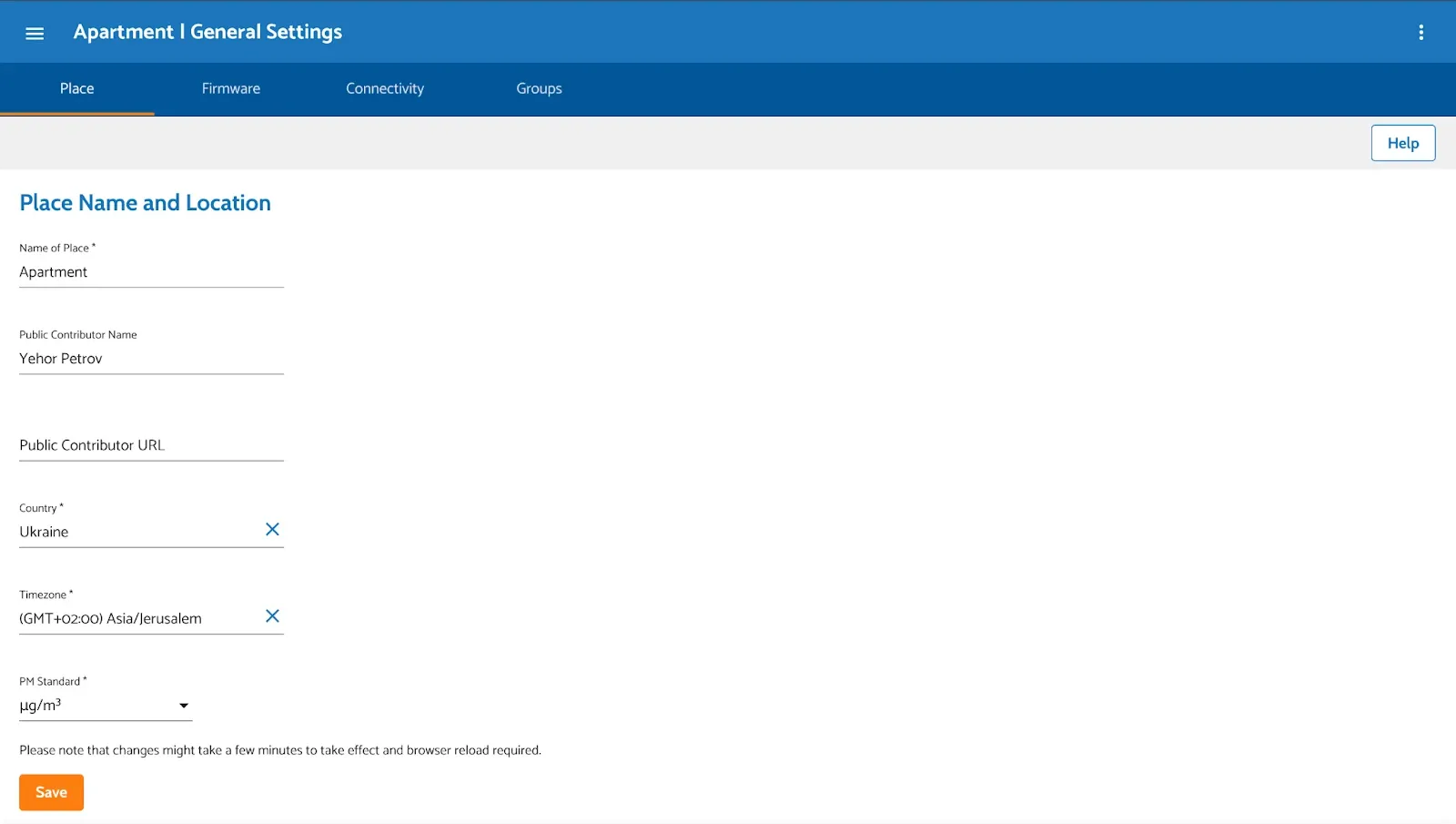
Task: Click the Apartment General Settings page title
Action: tap(207, 32)
